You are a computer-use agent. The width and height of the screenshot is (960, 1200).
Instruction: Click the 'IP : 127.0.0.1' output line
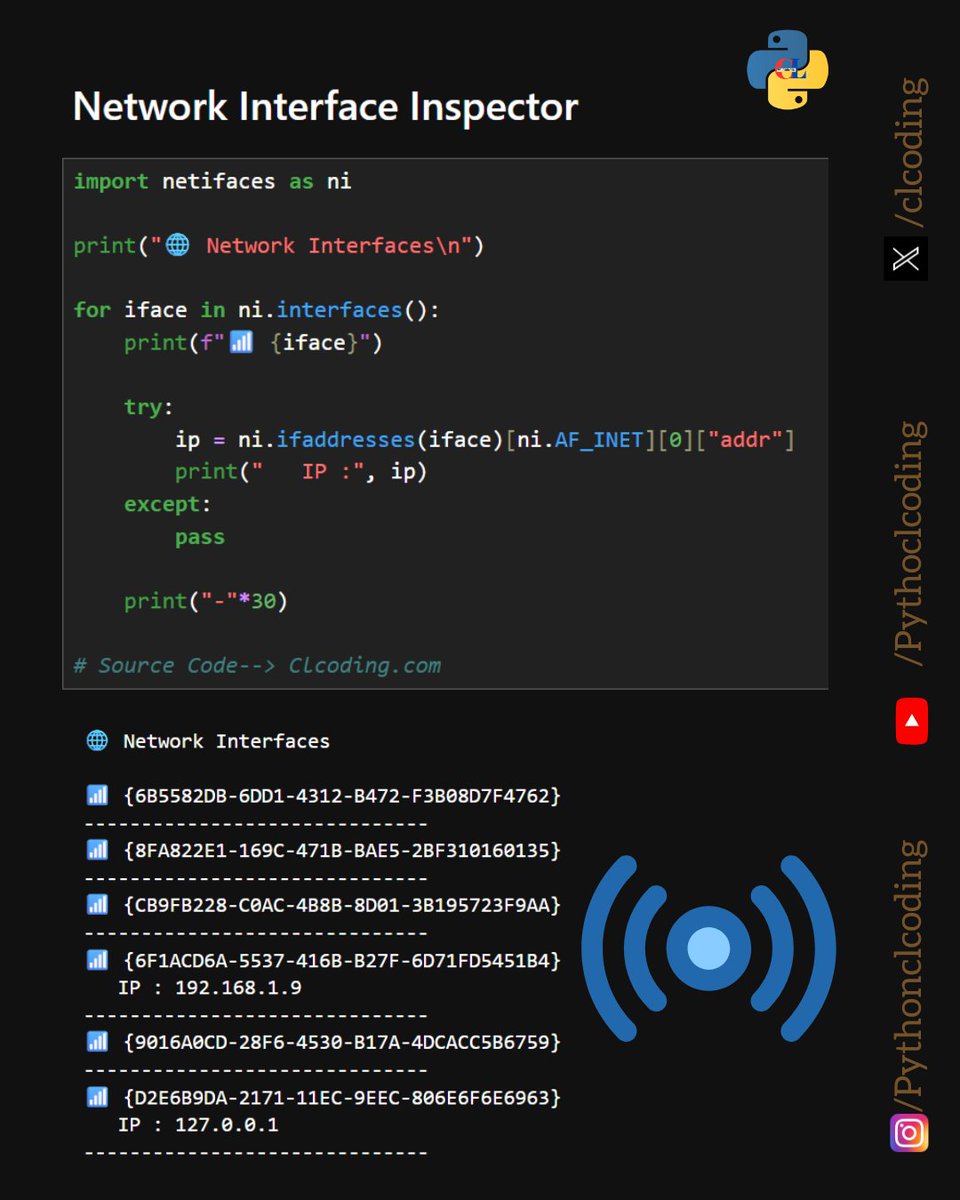pos(198,1124)
